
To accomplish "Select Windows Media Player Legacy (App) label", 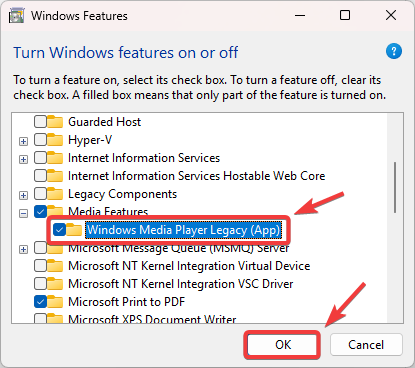I will [x=183, y=230].
